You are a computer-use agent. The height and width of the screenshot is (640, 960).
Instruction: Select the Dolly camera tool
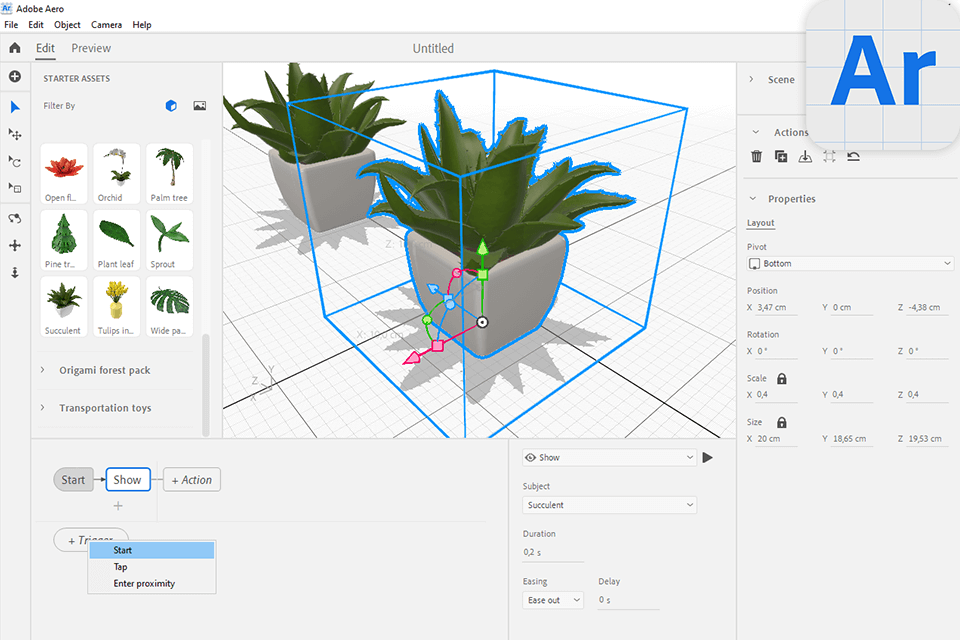[15, 272]
